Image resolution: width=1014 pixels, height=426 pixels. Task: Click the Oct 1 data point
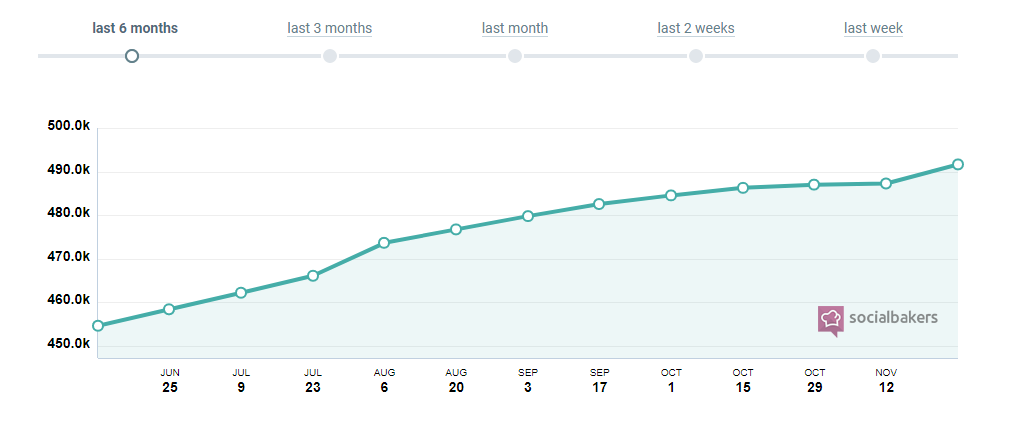coord(671,195)
